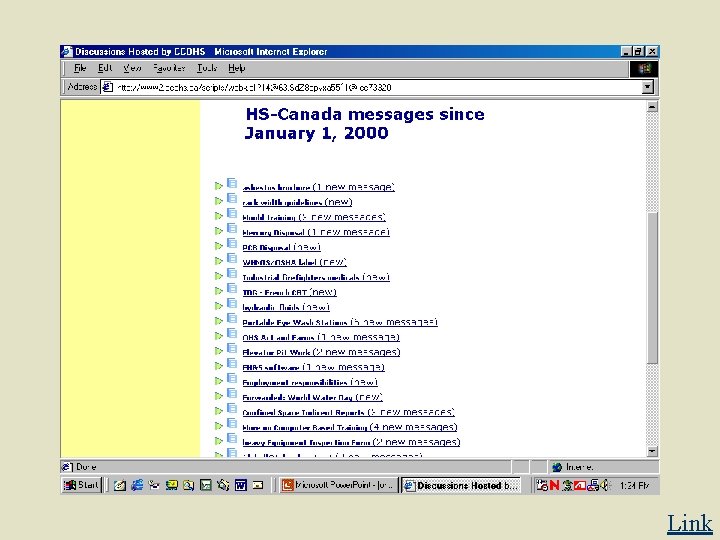Viewport: 720px width, 540px height.
Task: Click the volume speaker tray icon
Action: tap(604, 485)
